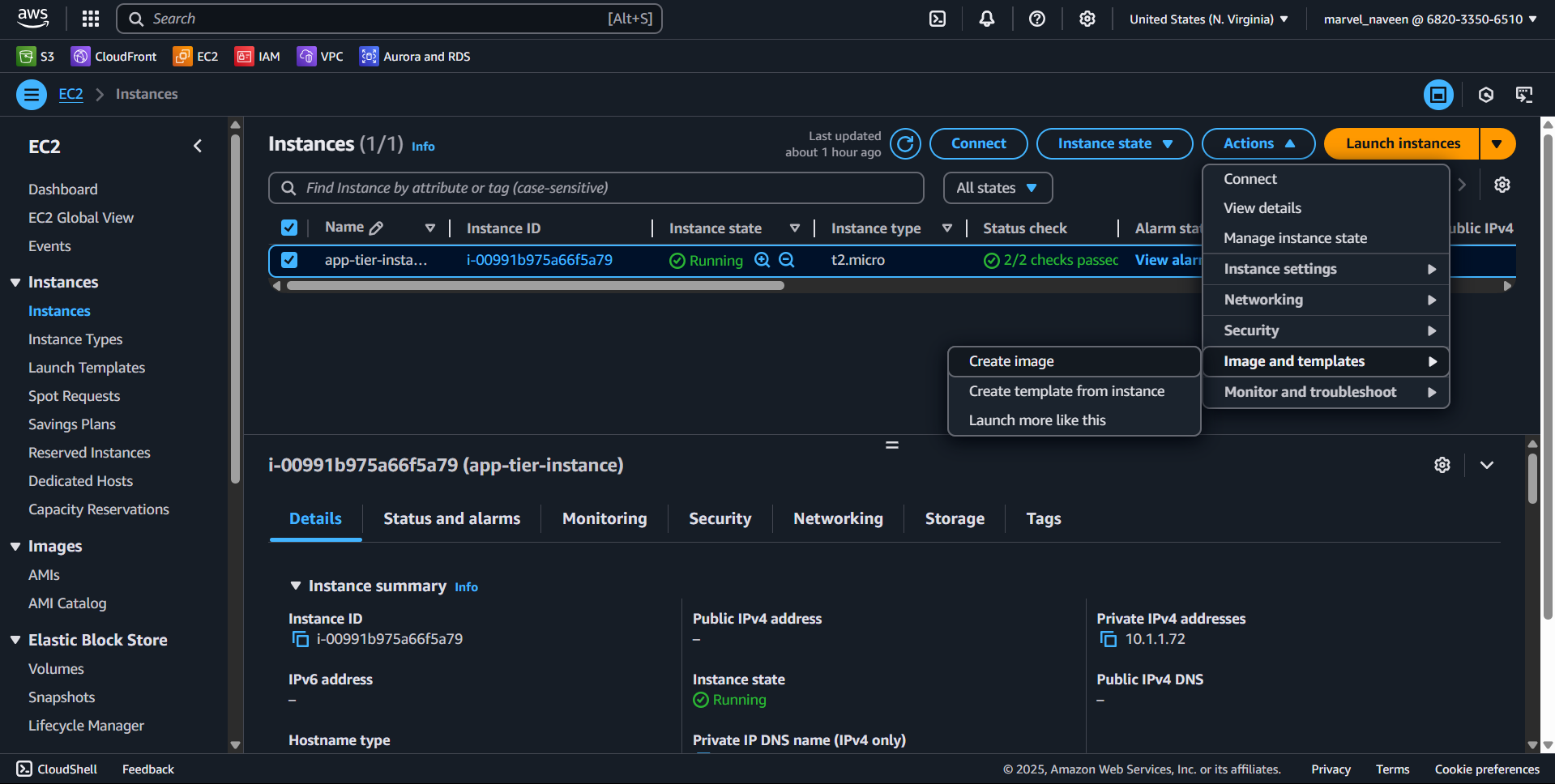Click the CloudShell icon in the footer
Image resolution: width=1555 pixels, height=784 pixels.
click(24, 769)
